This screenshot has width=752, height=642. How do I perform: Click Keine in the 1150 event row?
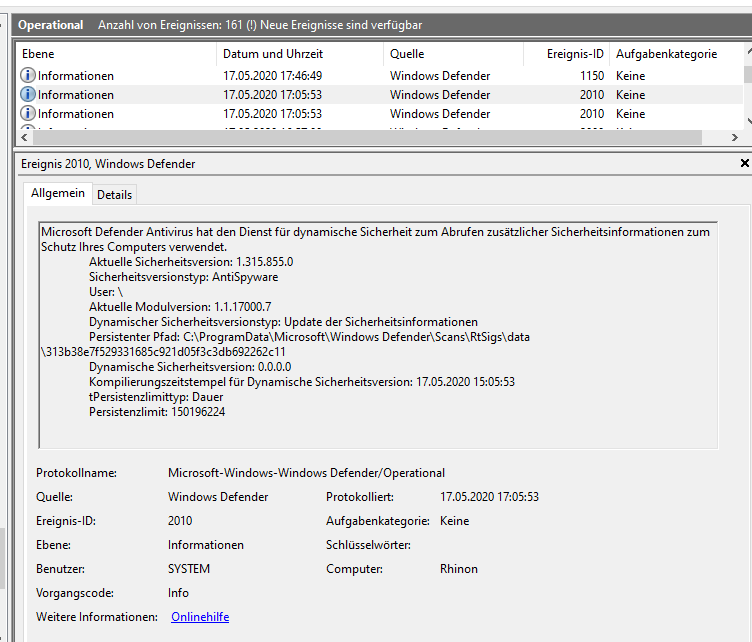631,76
